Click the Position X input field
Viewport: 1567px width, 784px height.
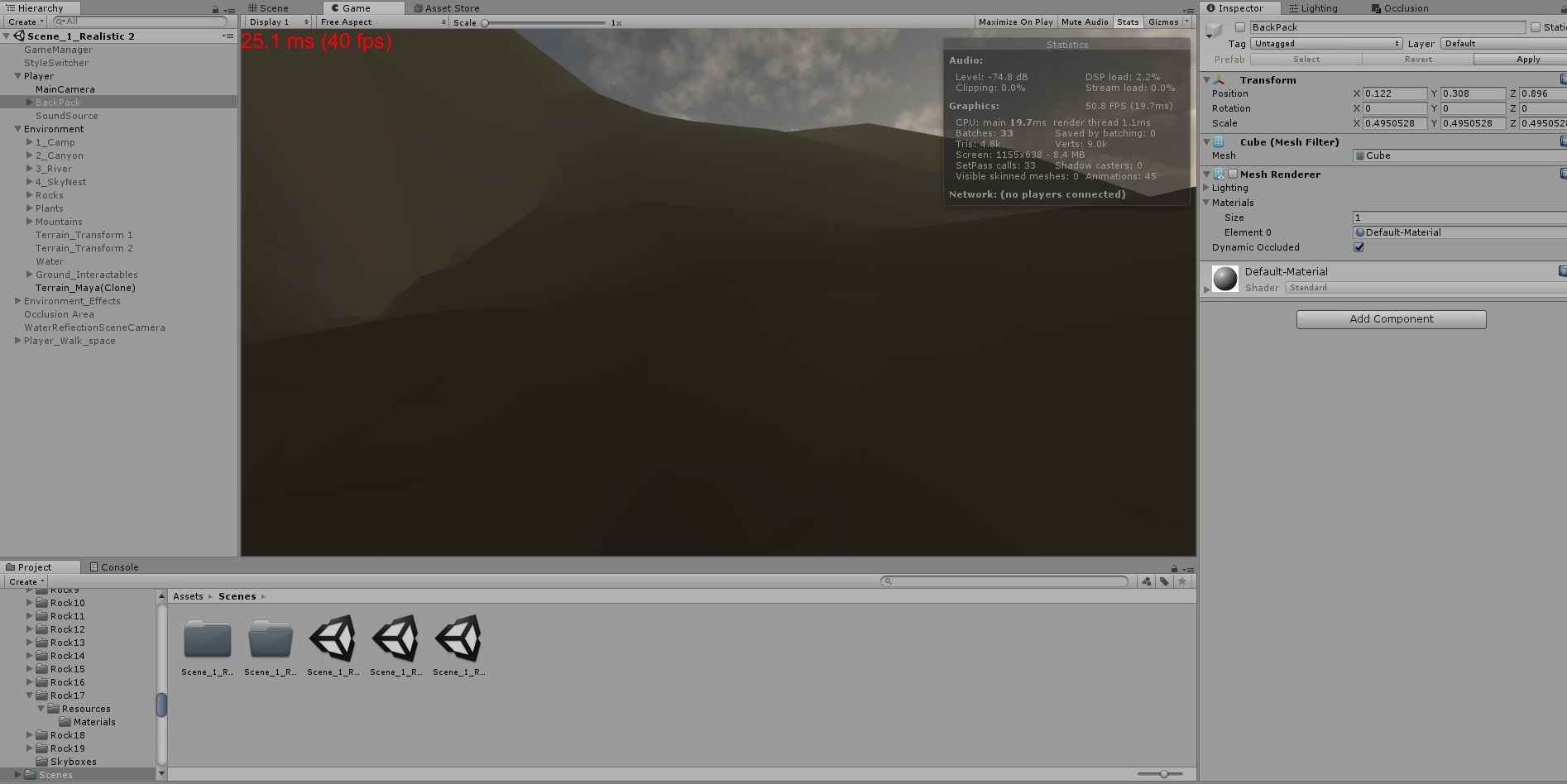pos(1394,93)
